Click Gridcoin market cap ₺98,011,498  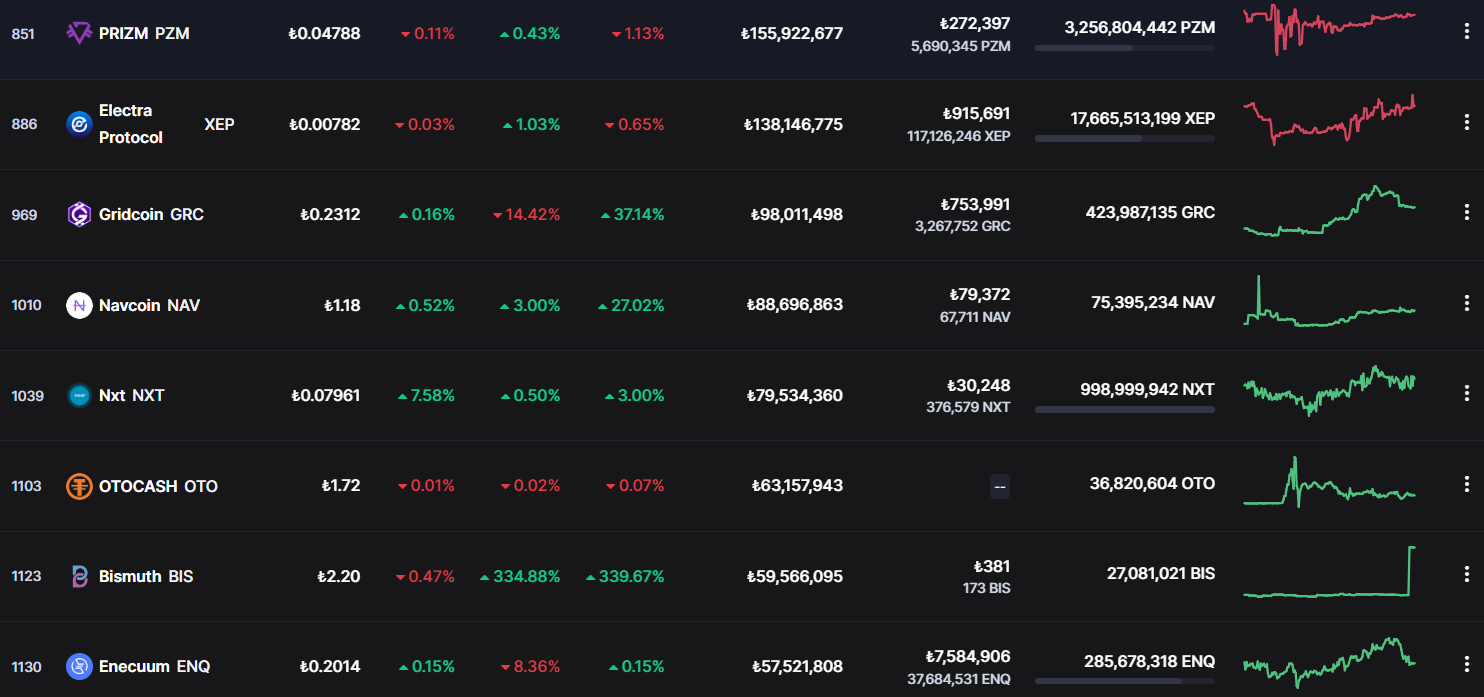(x=796, y=214)
